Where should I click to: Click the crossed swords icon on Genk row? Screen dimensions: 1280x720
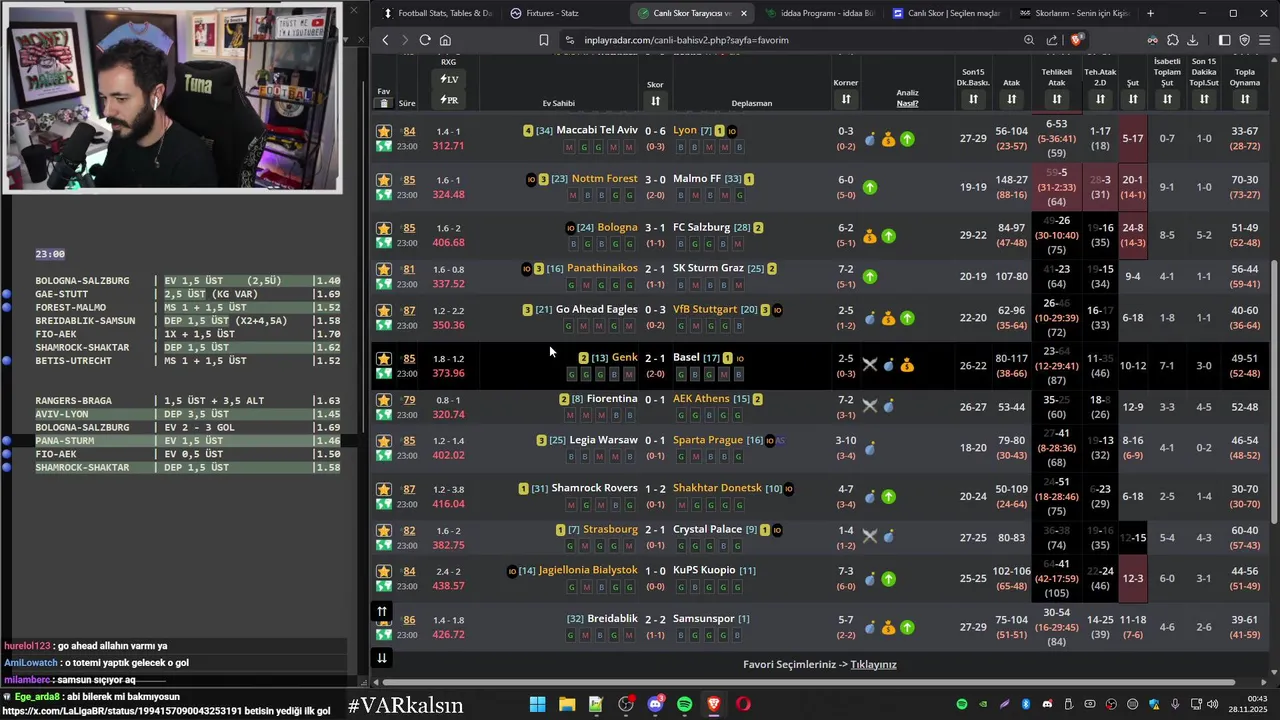(x=870, y=365)
